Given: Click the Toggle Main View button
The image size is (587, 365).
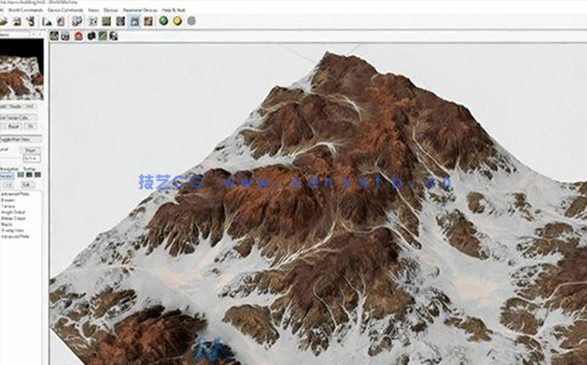Looking at the screenshot, I should click(x=21, y=139).
